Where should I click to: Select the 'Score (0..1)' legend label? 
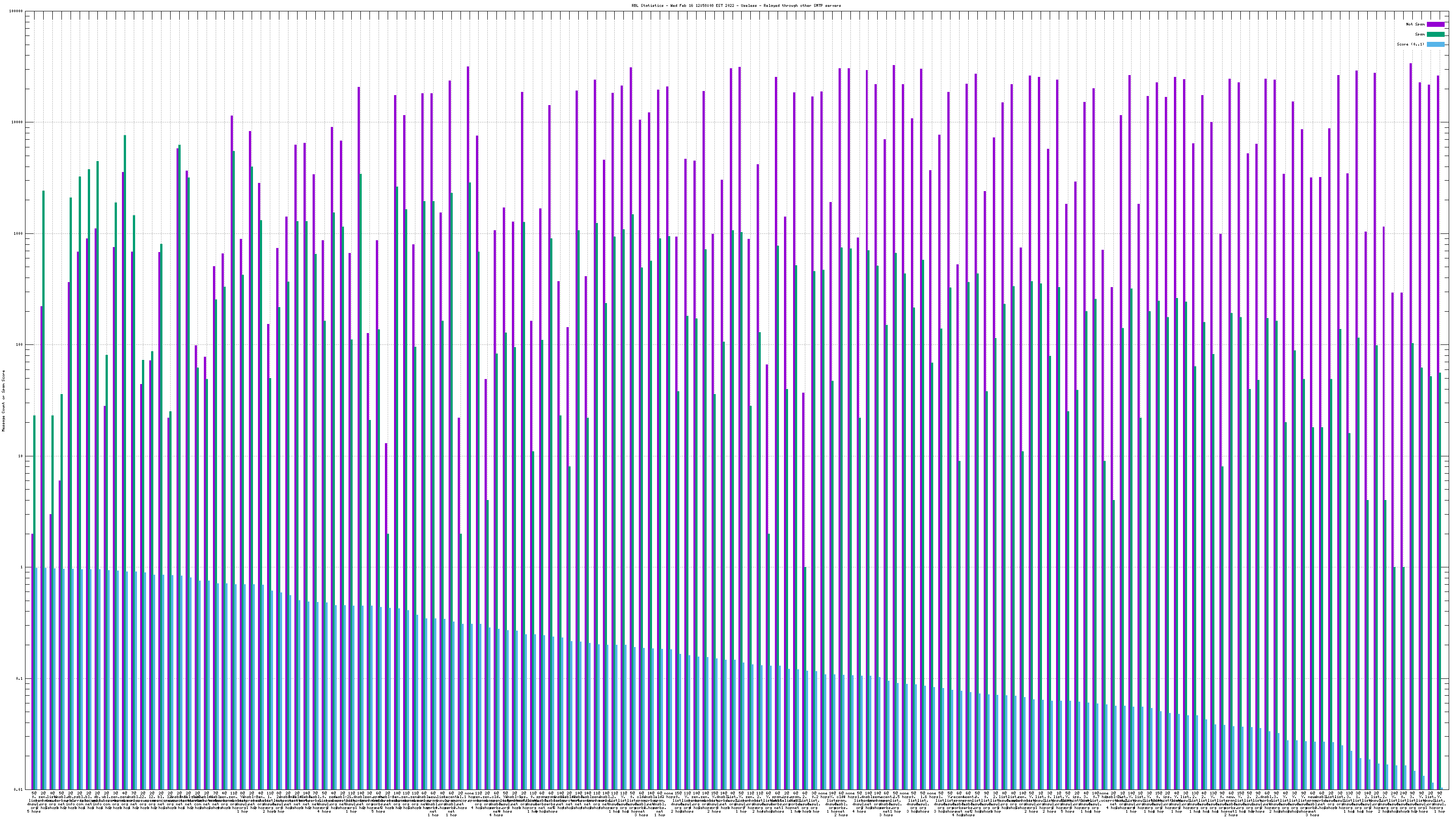pos(1410,44)
